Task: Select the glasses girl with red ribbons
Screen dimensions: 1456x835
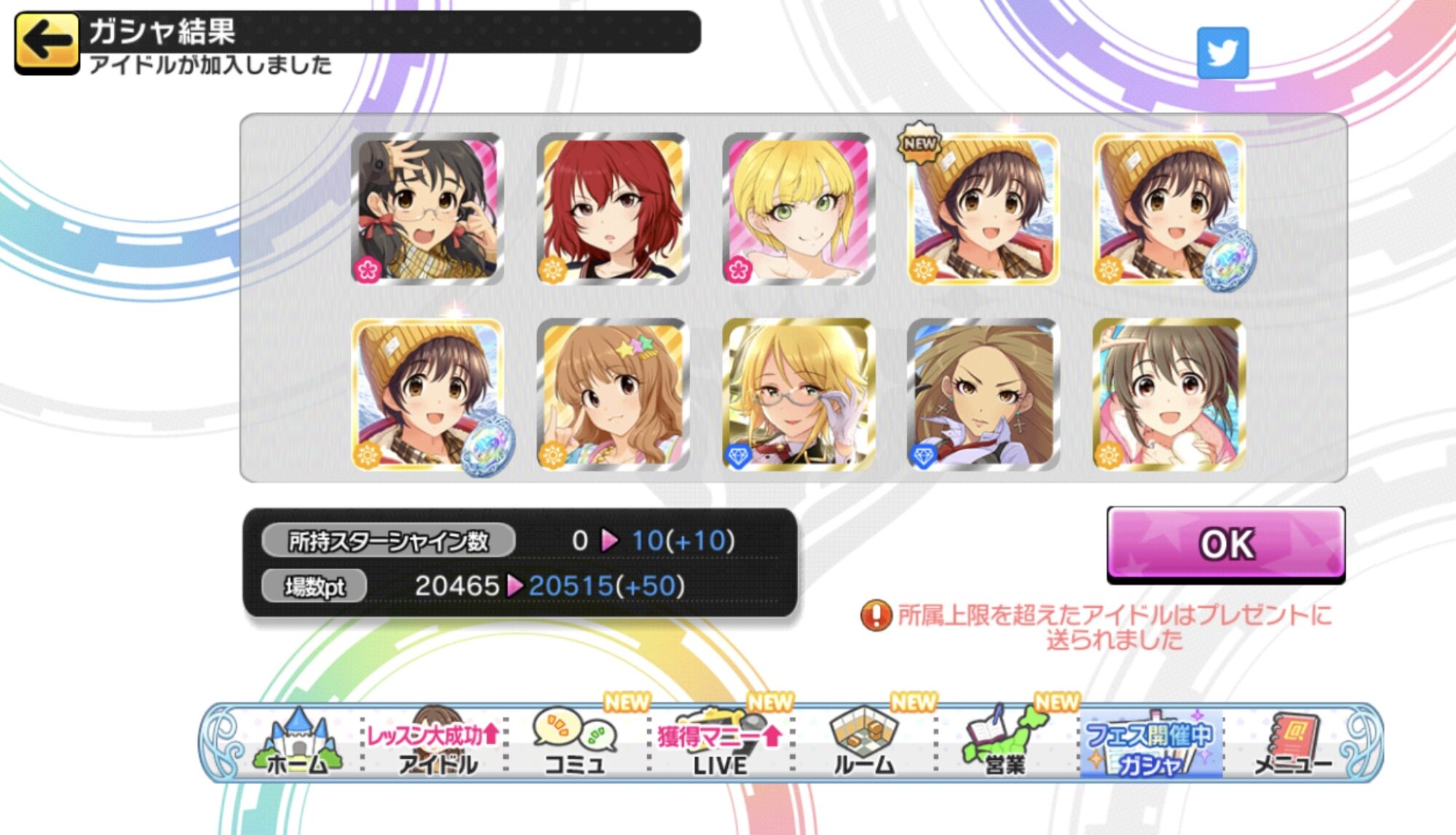Action: tap(427, 208)
